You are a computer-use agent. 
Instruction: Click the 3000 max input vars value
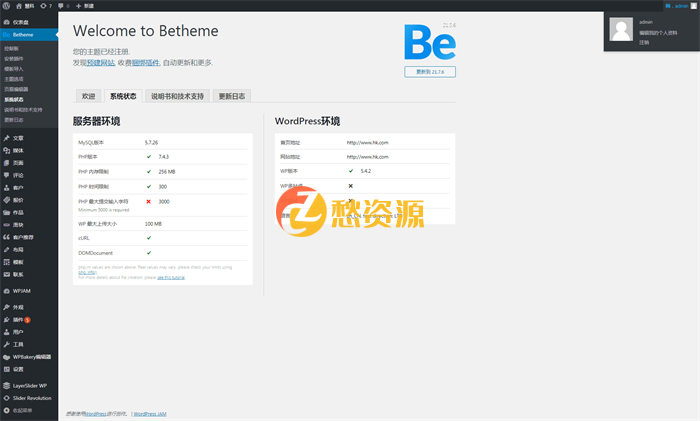click(164, 201)
